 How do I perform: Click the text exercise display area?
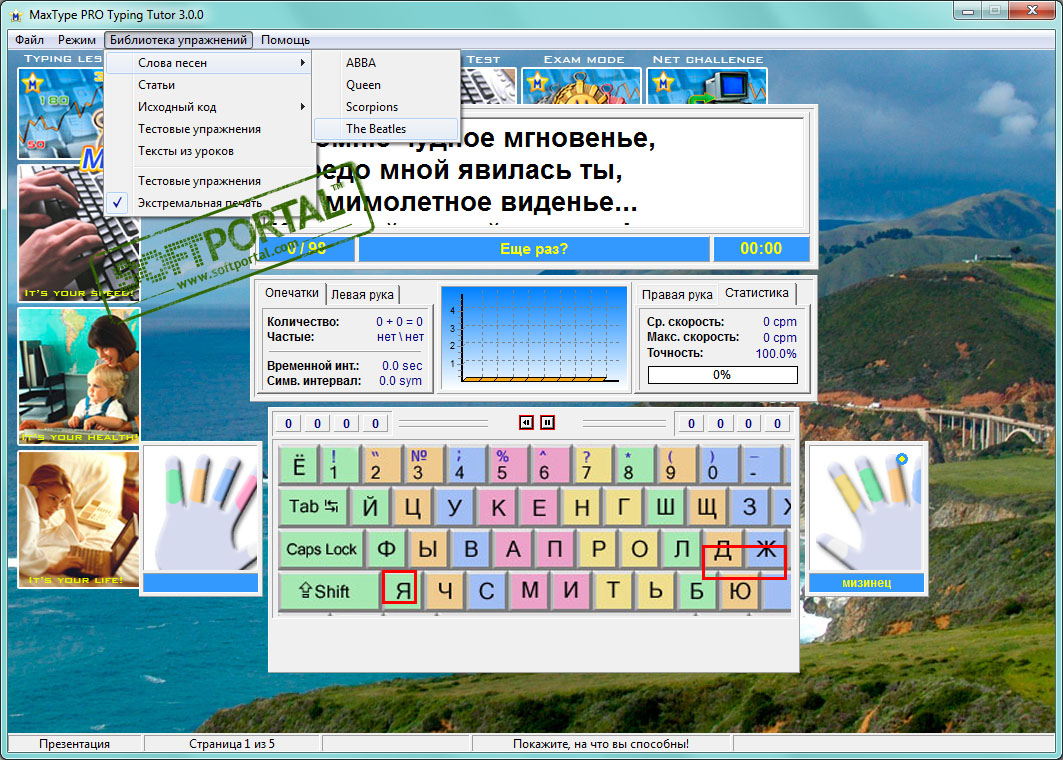pos(560,172)
